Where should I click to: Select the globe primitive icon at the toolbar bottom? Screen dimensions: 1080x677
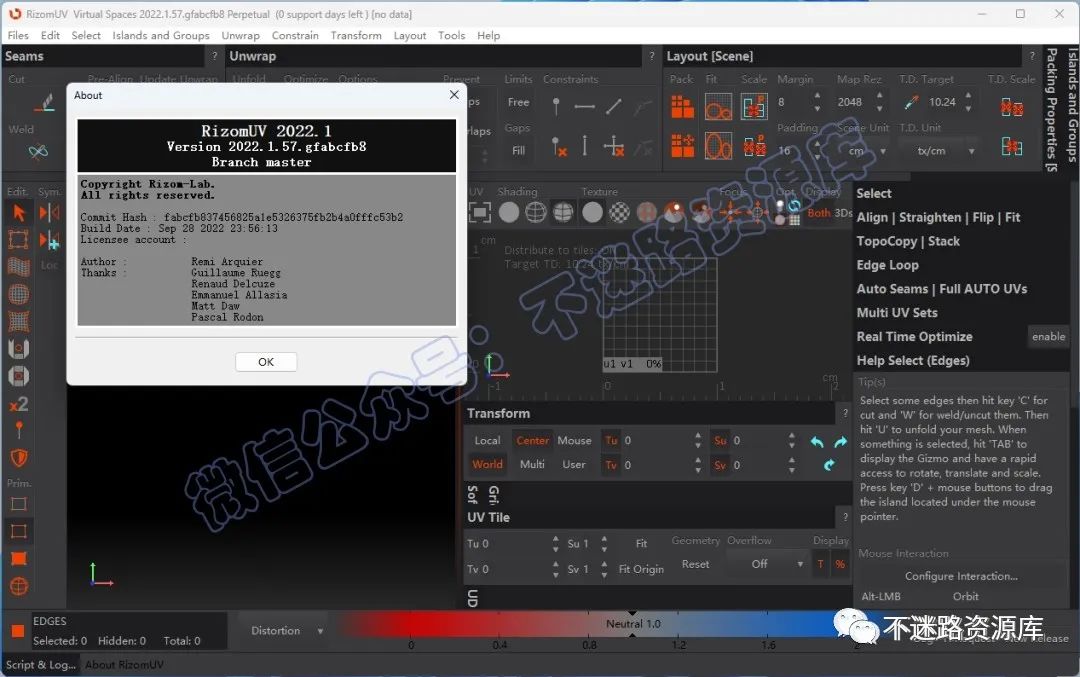[19, 586]
